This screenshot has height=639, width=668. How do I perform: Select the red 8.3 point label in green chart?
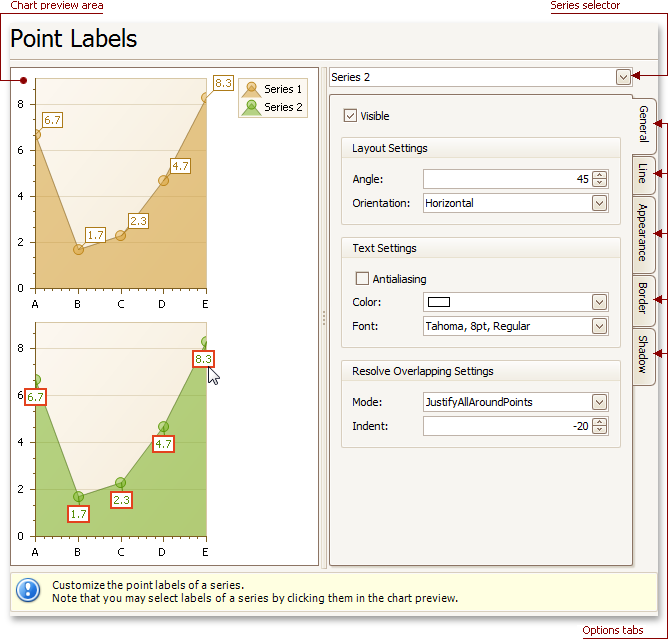(x=203, y=359)
